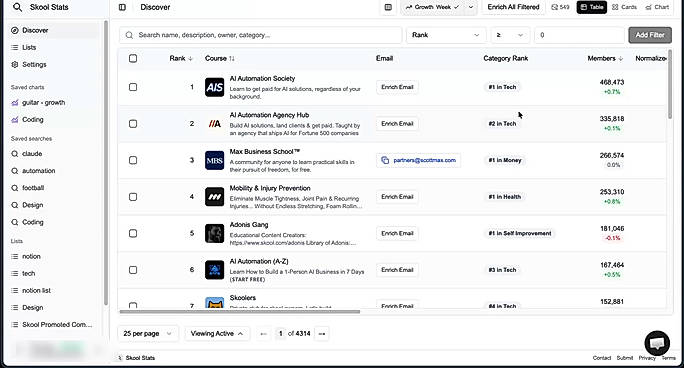Open the ≥ comparison operator dropdown
The width and height of the screenshot is (684, 368).
510,35
